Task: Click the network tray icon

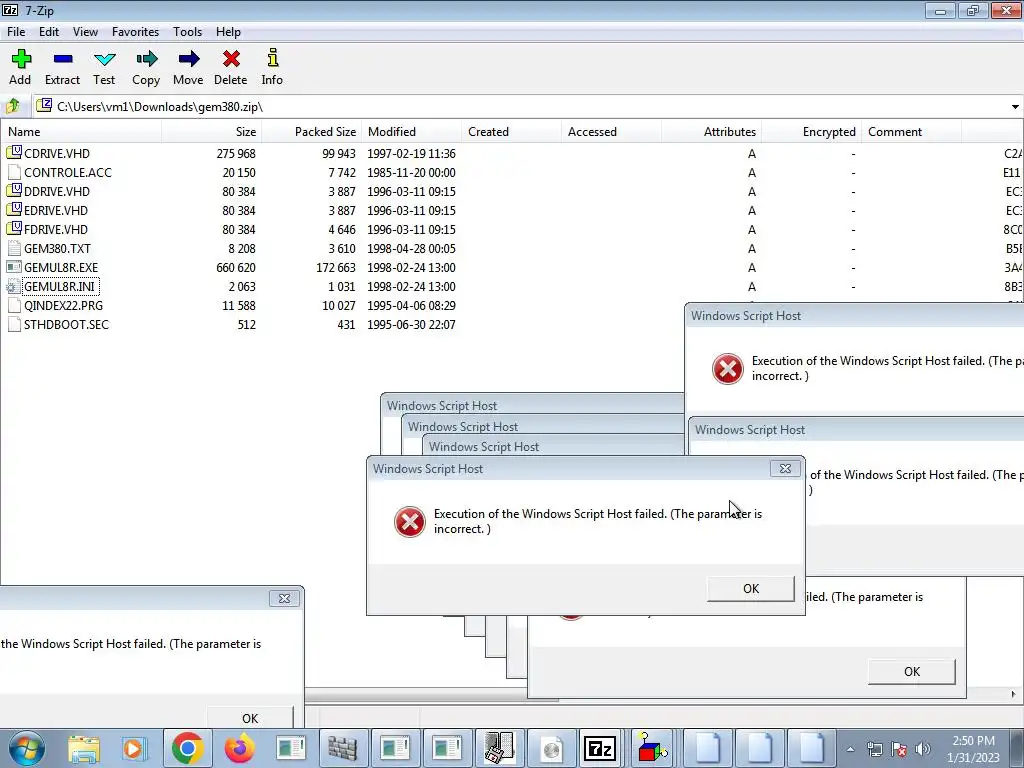Action: click(x=874, y=748)
